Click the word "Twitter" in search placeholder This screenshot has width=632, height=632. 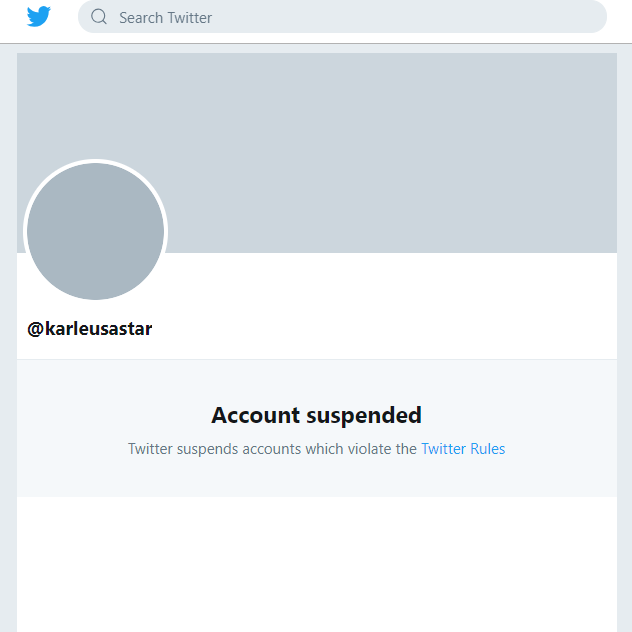[x=189, y=18]
